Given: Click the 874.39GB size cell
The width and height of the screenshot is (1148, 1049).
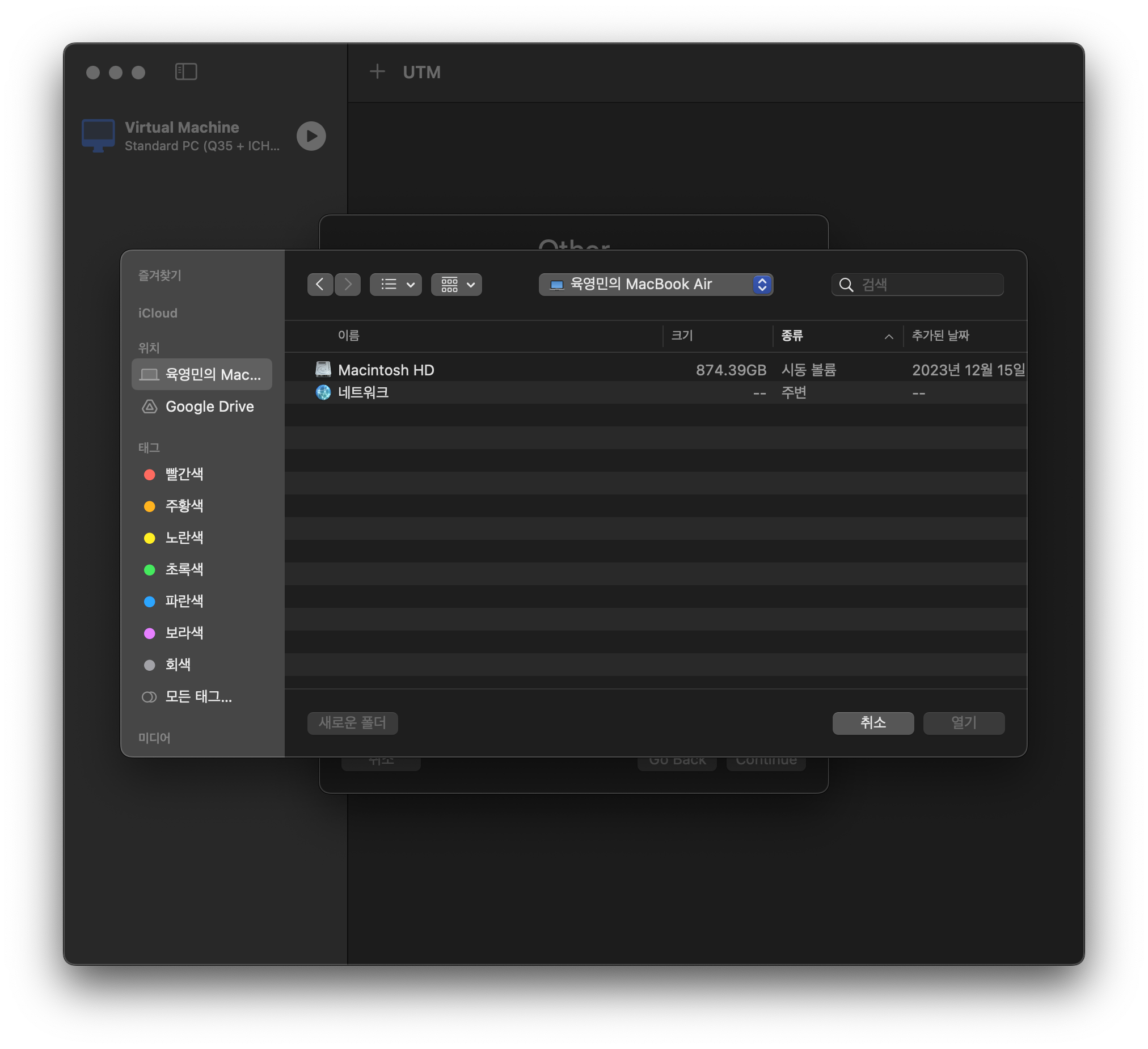Looking at the screenshot, I should pos(731,370).
